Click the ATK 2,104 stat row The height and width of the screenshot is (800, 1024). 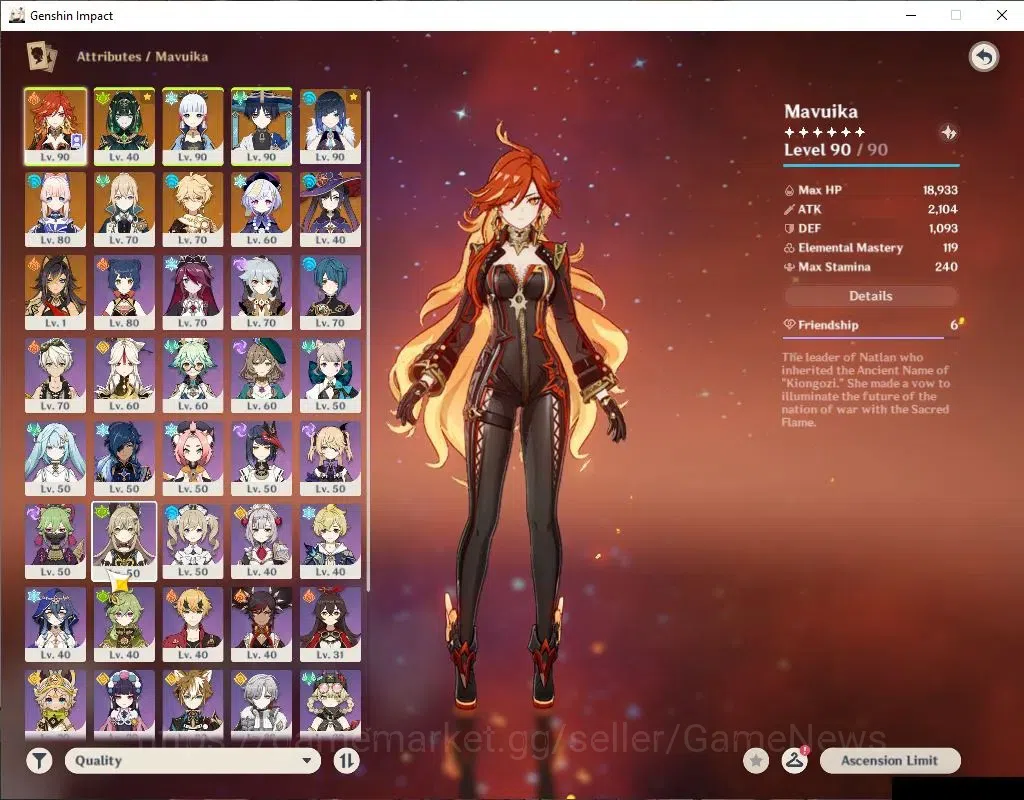[x=871, y=209]
